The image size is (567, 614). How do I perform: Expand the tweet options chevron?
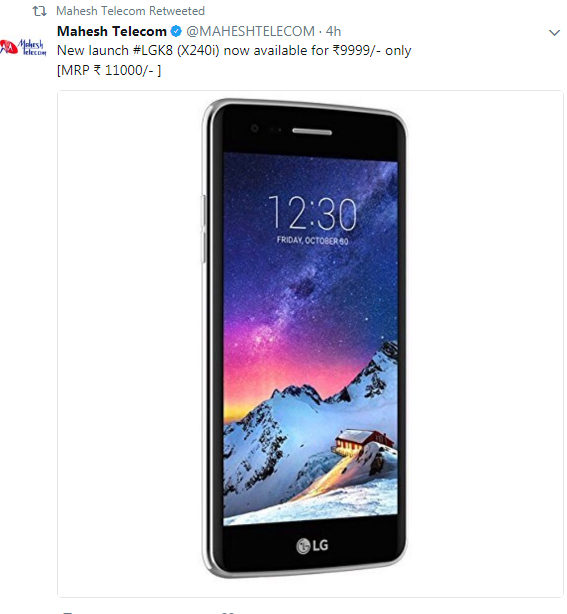pyautogui.click(x=554, y=33)
